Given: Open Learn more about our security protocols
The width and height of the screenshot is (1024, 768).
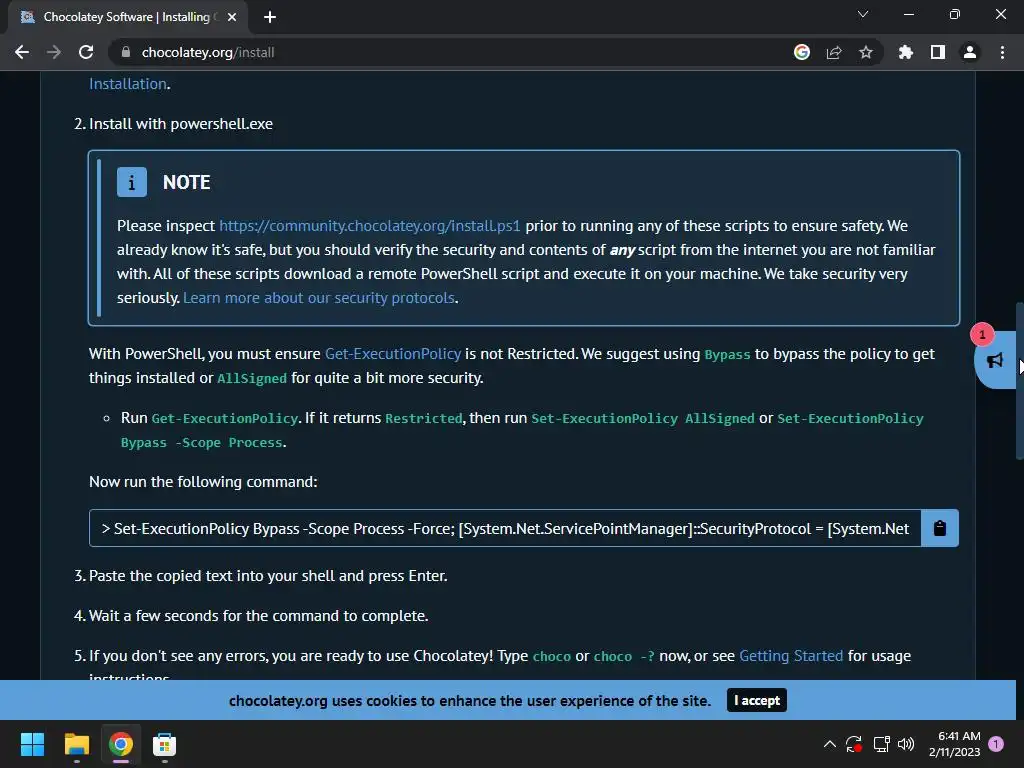Looking at the screenshot, I should point(319,298).
